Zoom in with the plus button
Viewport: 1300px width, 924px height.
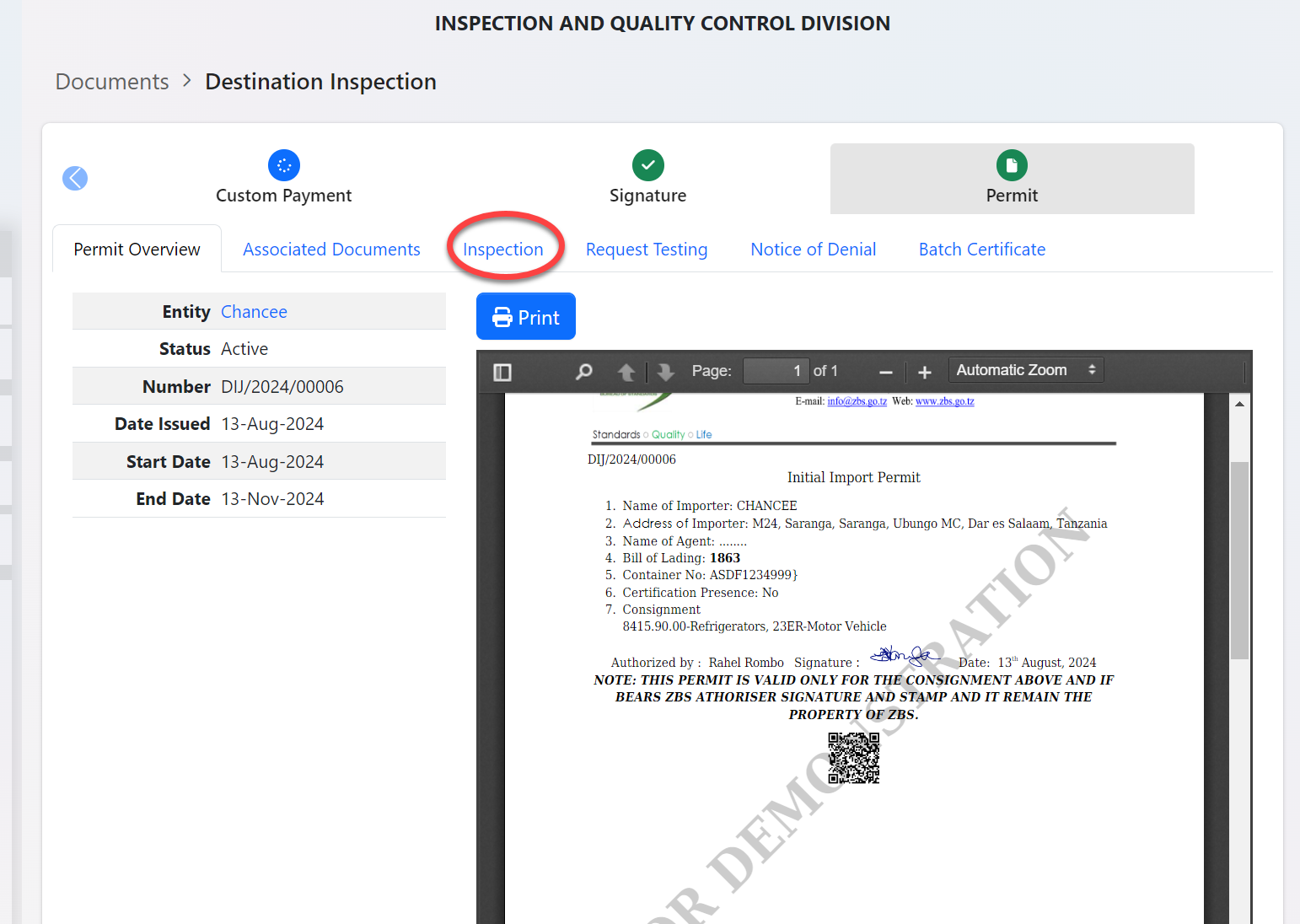coord(925,372)
